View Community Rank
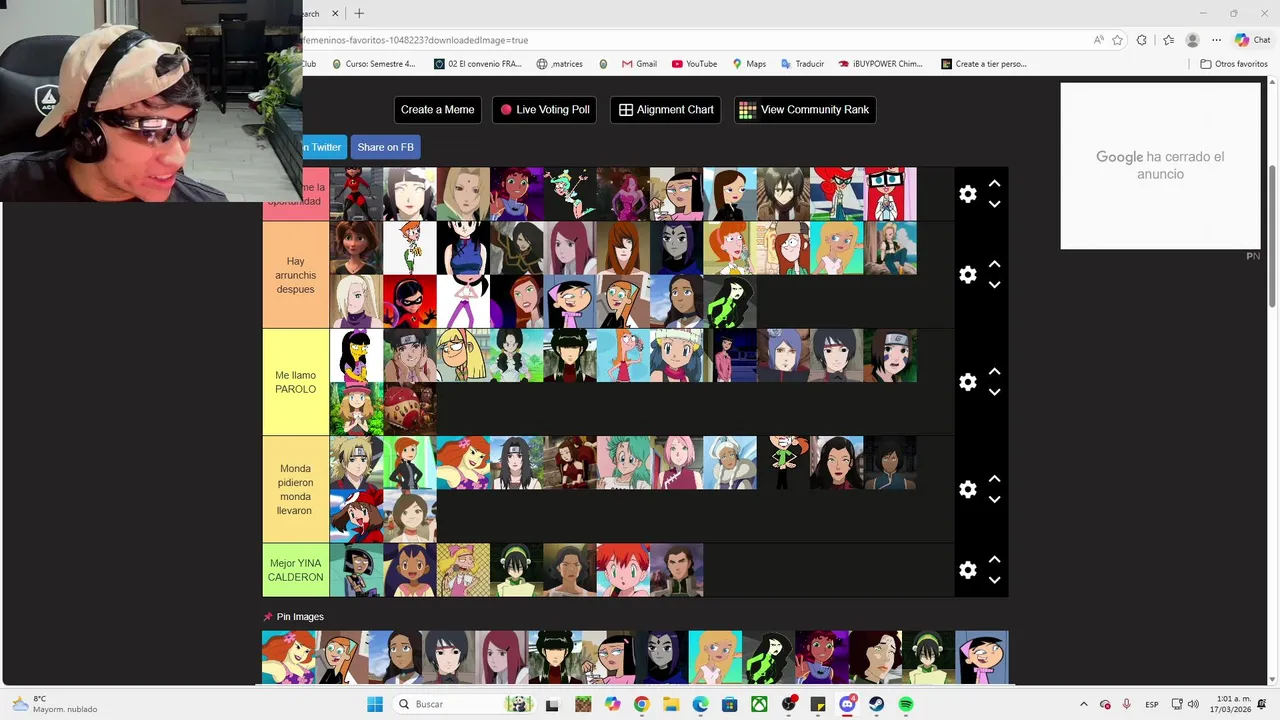Screen dimensions: 1280x720 (x=805, y=110)
